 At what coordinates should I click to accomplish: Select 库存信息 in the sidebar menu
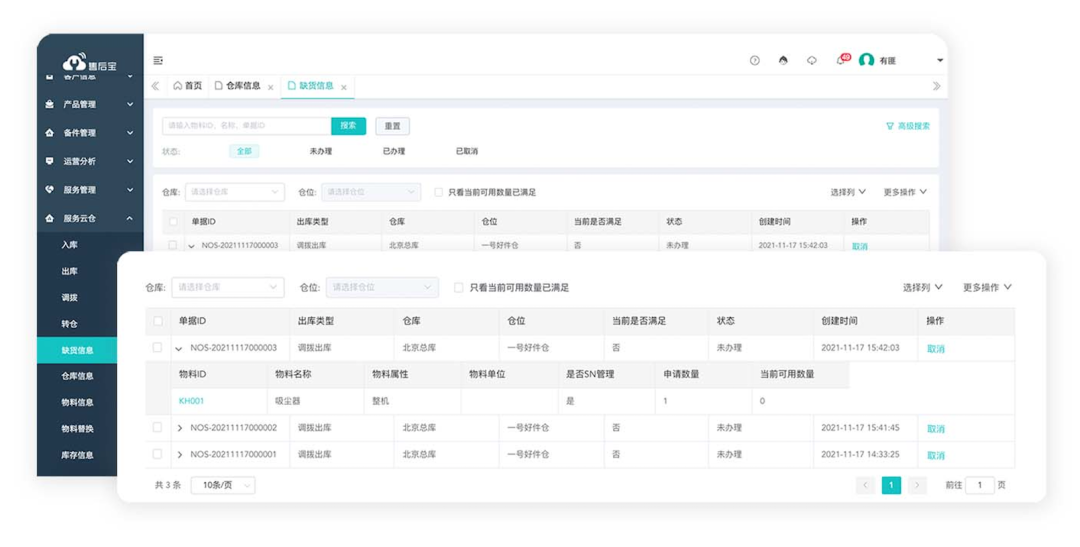tap(78, 455)
